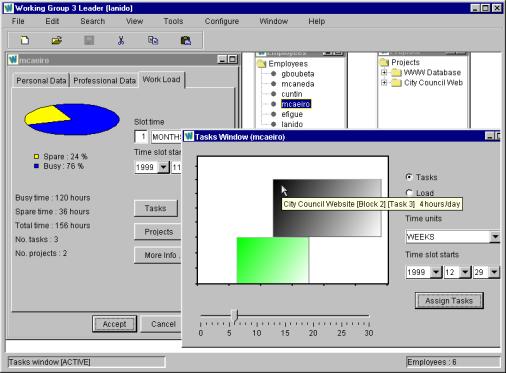This screenshot has width=506, height=373.
Task: Click the time slider thumb
Action: point(235,315)
